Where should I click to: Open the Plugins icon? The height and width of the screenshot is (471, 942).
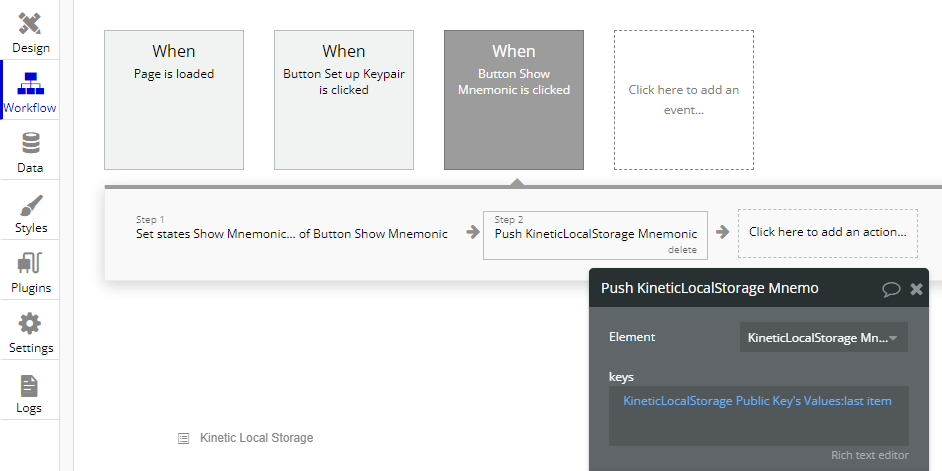30,265
